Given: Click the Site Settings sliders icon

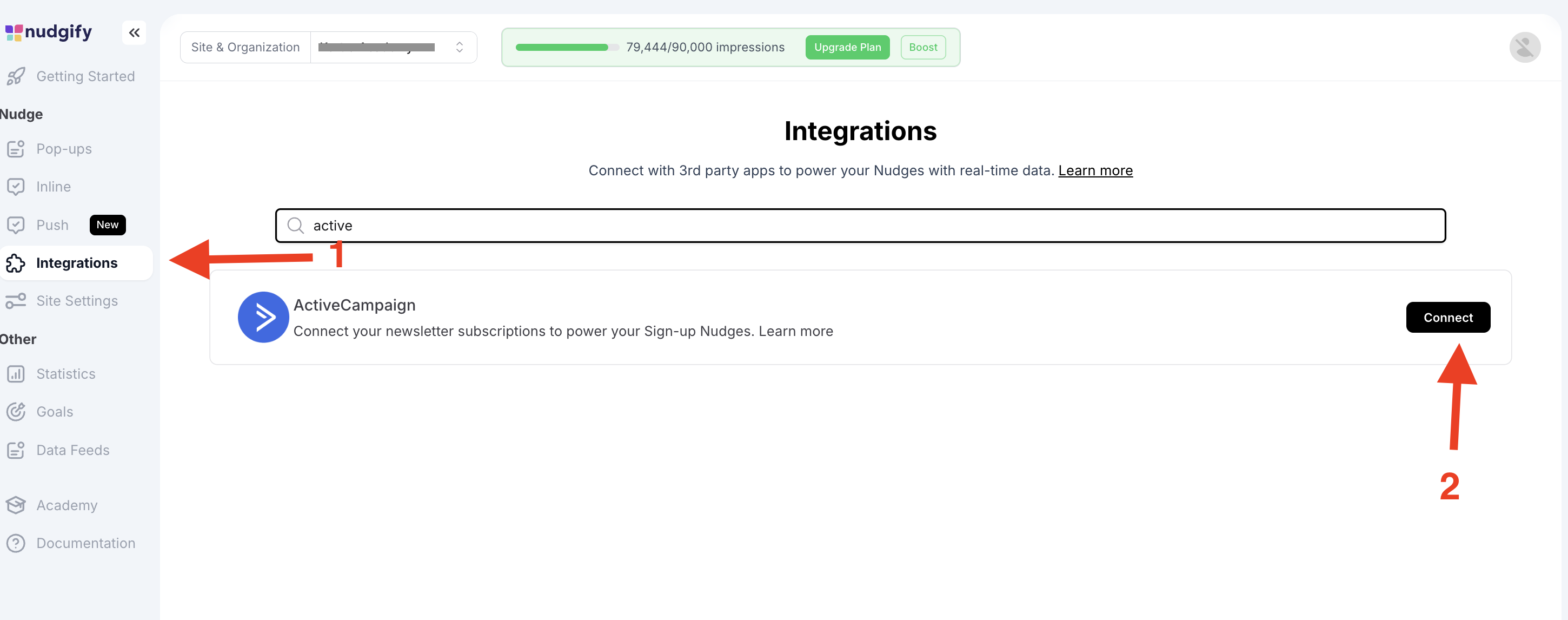Looking at the screenshot, I should pyautogui.click(x=16, y=301).
